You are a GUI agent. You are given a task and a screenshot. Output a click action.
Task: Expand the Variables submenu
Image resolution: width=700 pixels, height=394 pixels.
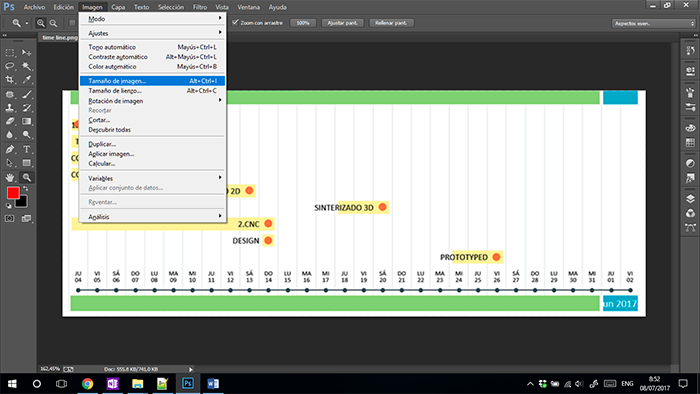pos(152,178)
